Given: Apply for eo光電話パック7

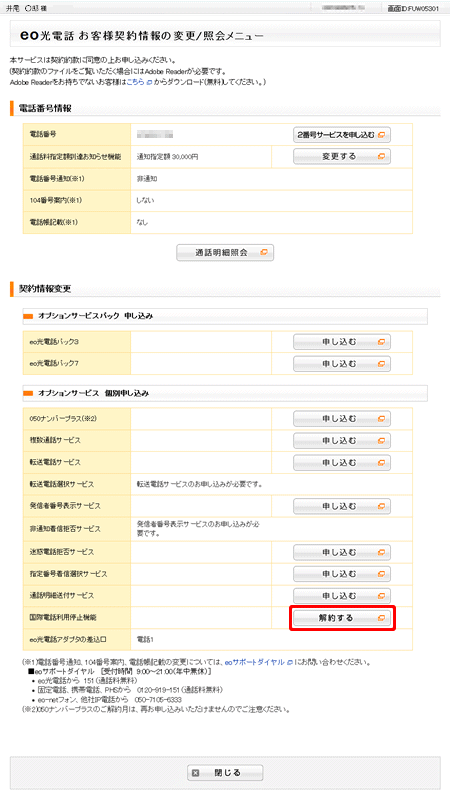Looking at the screenshot, I should 342,364.
